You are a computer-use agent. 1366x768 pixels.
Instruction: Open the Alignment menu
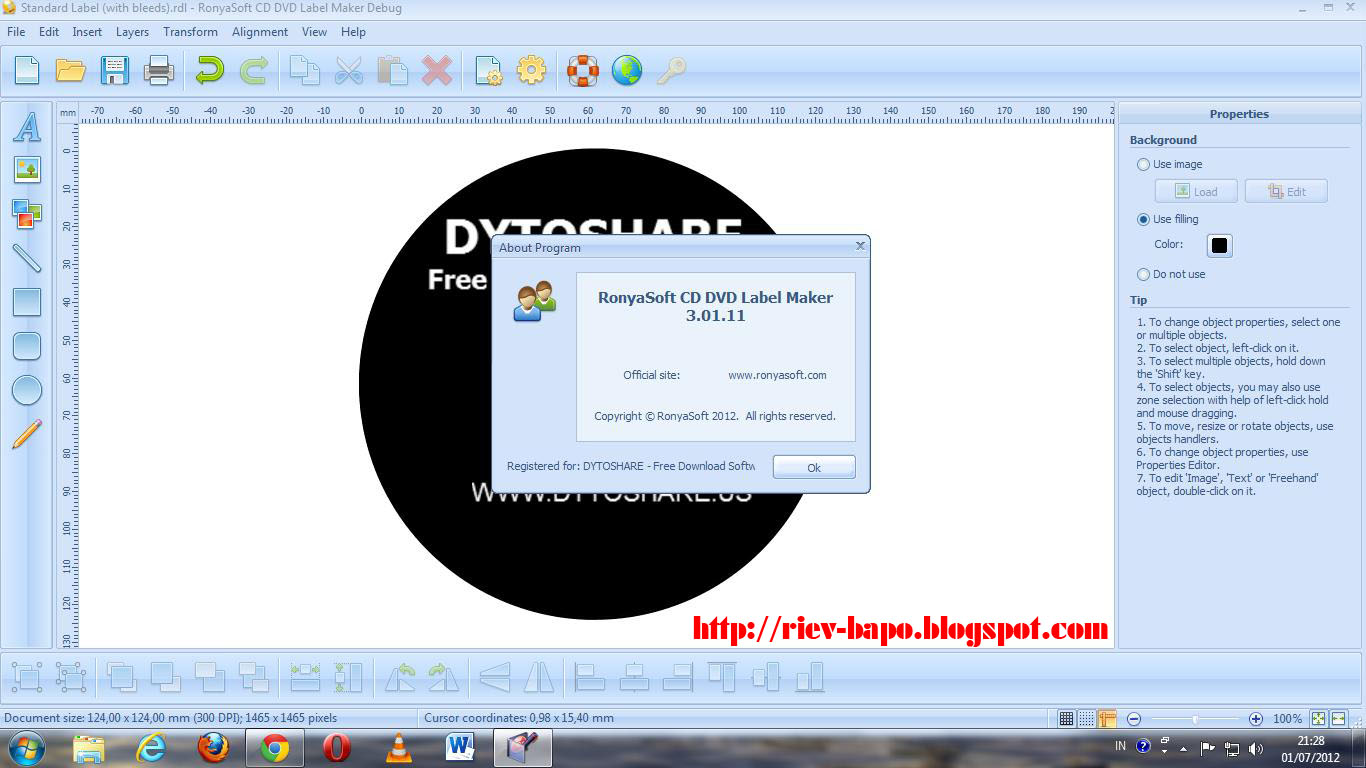[x=260, y=32]
